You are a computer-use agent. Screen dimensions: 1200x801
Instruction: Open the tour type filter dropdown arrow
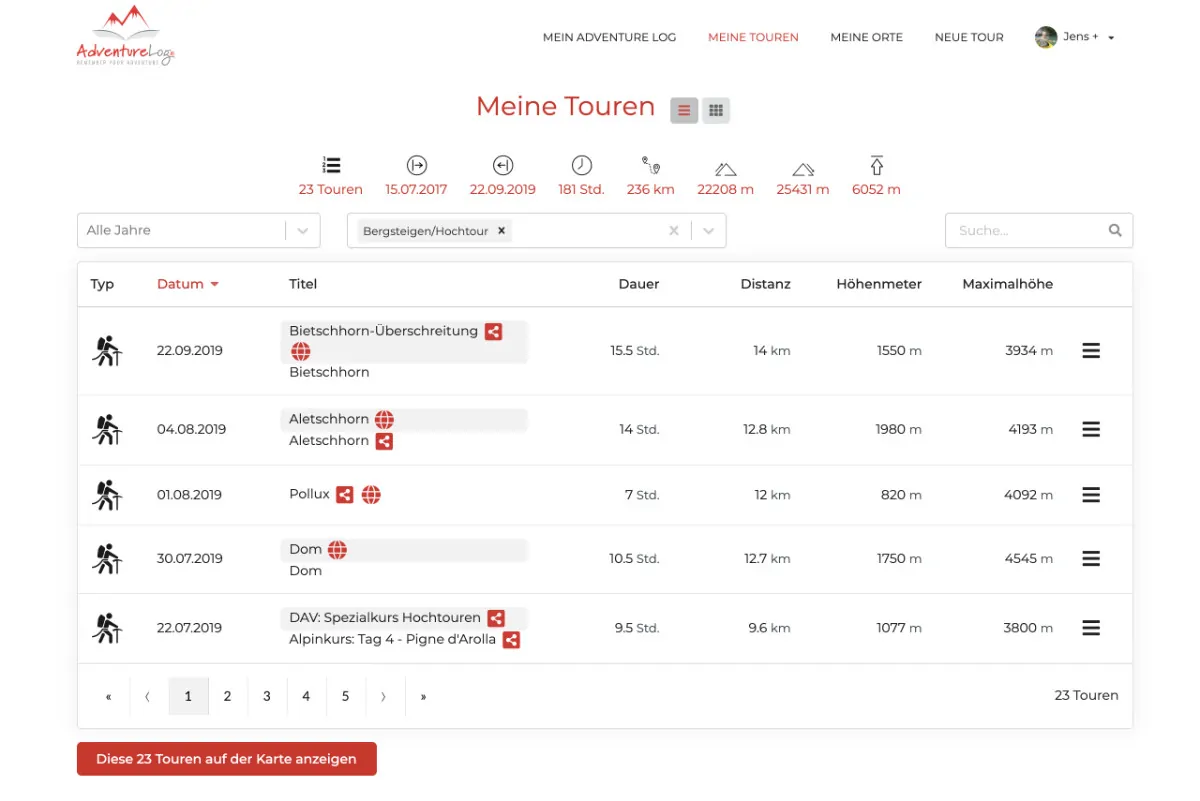coord(708,230)
